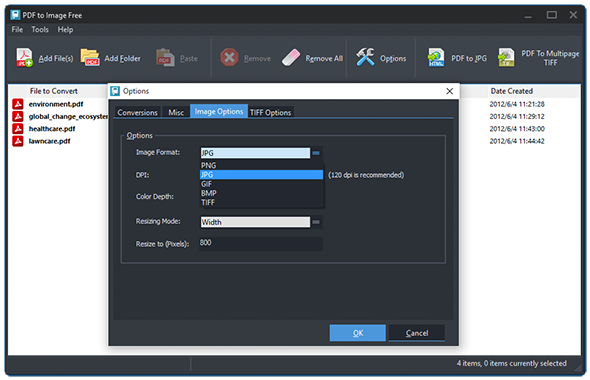590x380 pixels.
Task: Click the Remove All eraser icon
Action: pos(291,58)
